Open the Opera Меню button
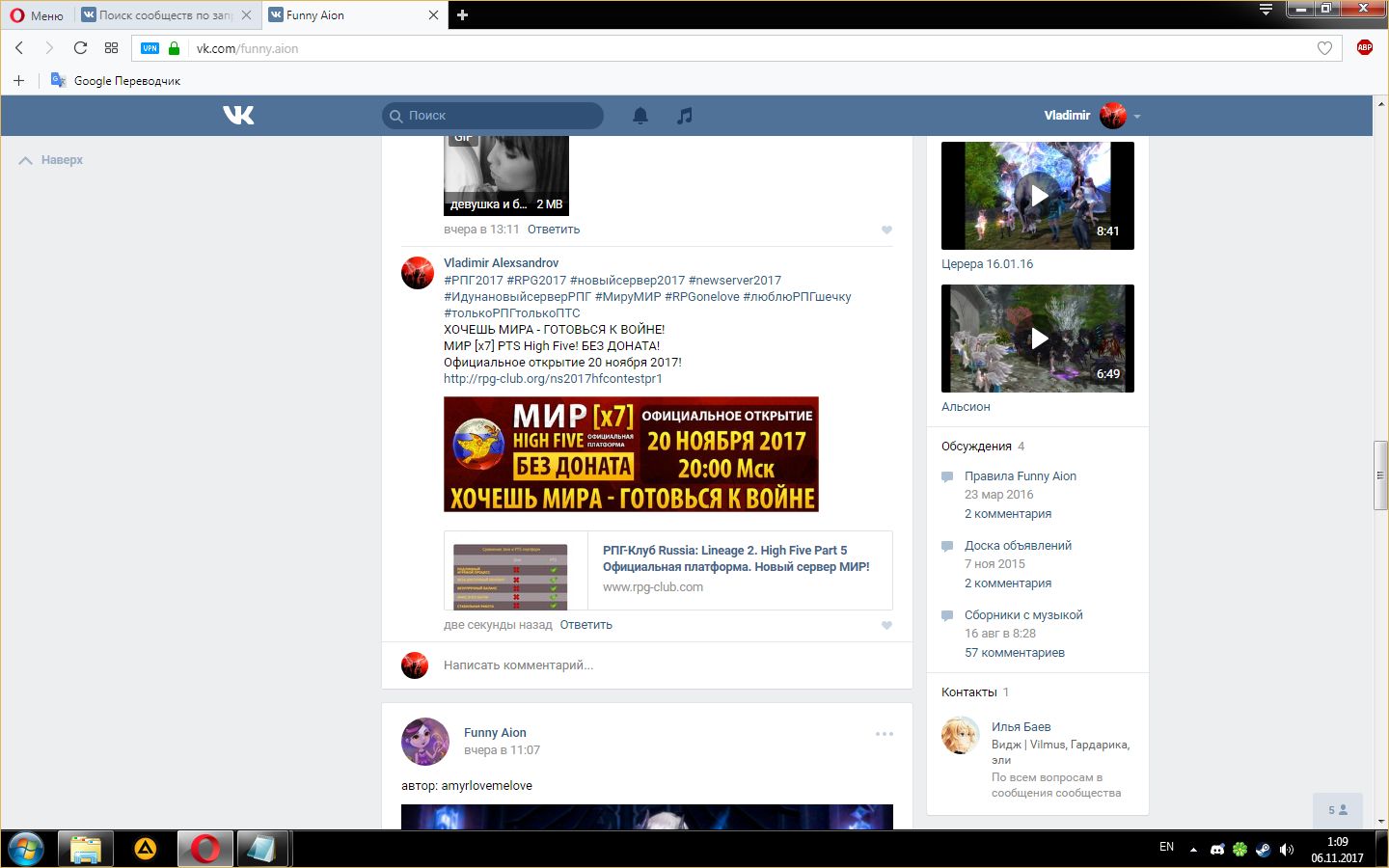The image size is (1389, 868). [37, 15]
